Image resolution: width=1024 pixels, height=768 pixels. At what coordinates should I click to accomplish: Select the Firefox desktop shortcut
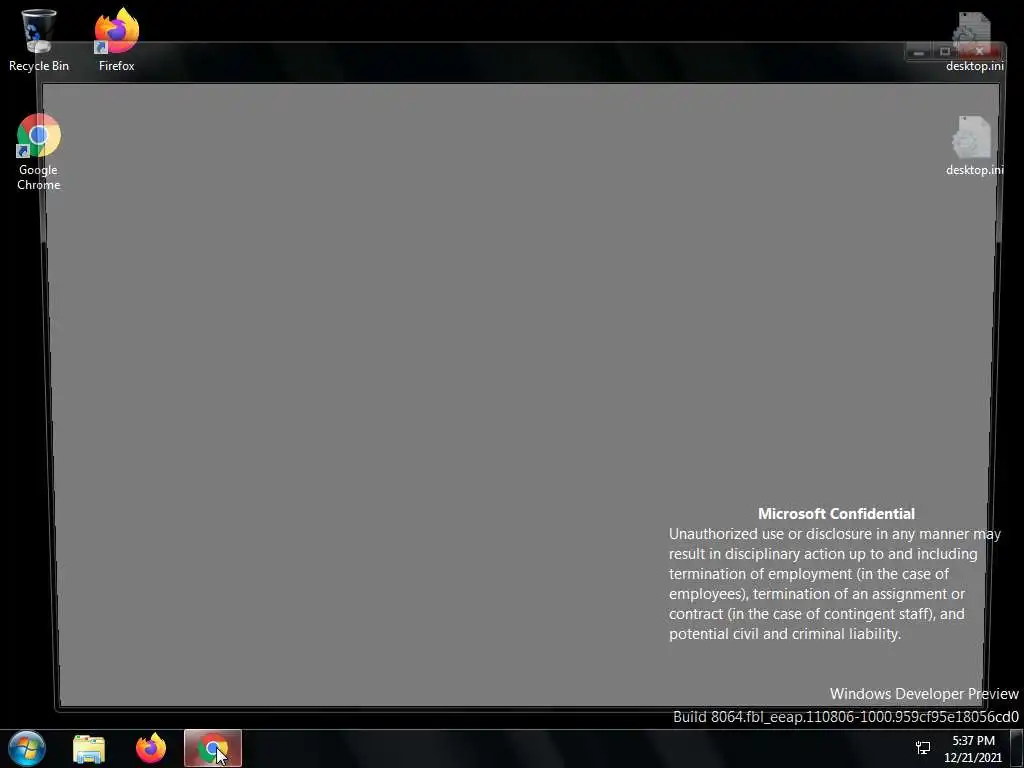click(116, 40)
